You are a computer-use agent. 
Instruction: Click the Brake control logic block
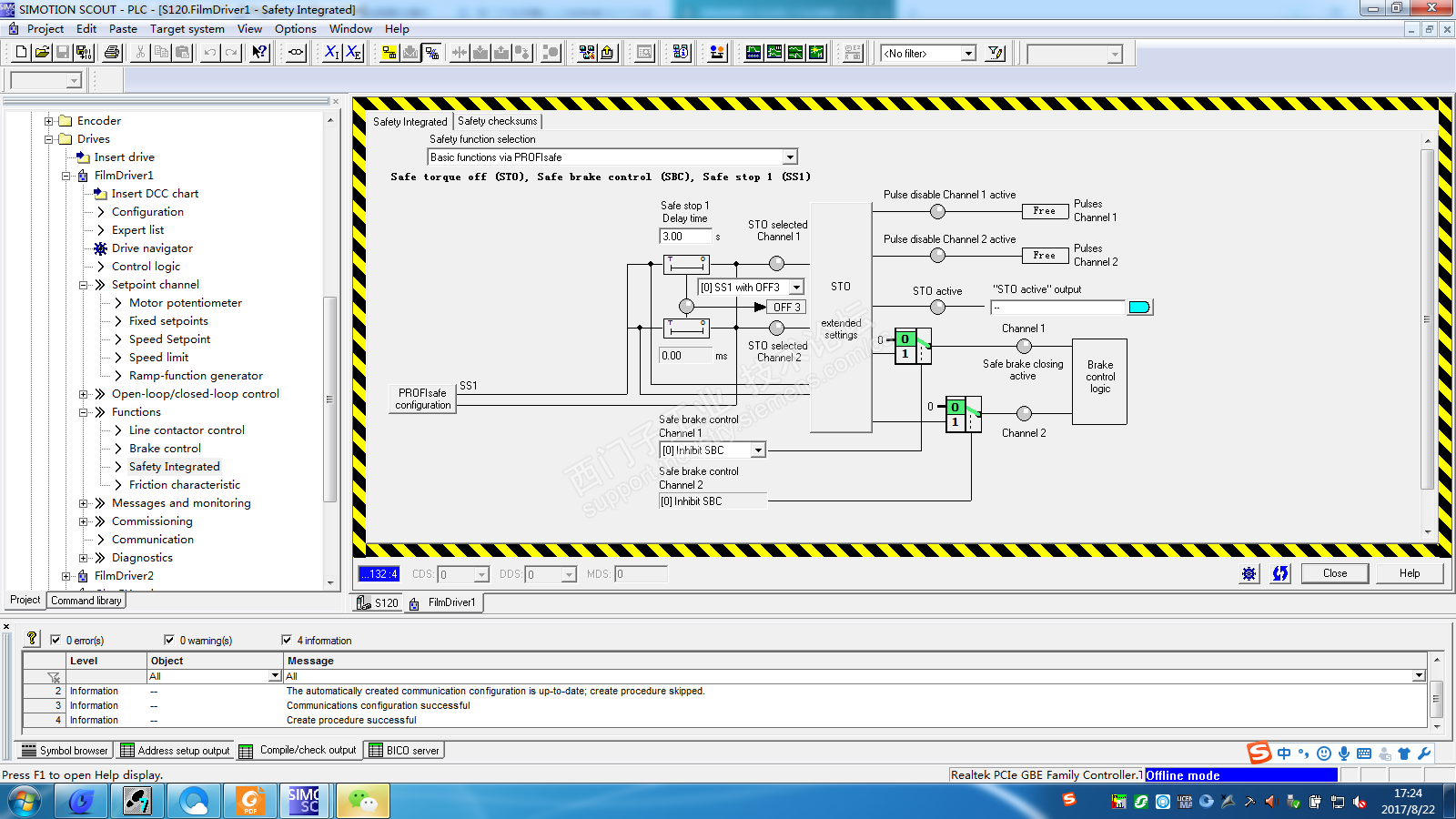click(1100, 381)
